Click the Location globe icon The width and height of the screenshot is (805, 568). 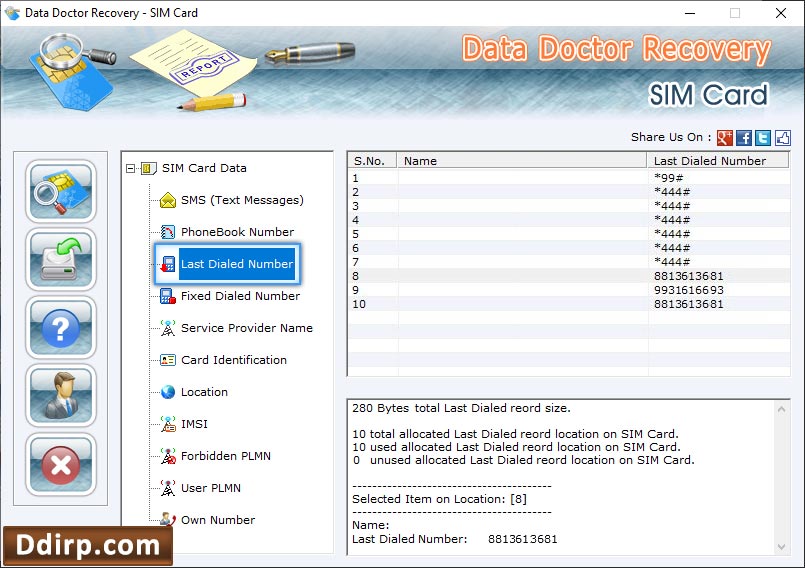[168, 392]
